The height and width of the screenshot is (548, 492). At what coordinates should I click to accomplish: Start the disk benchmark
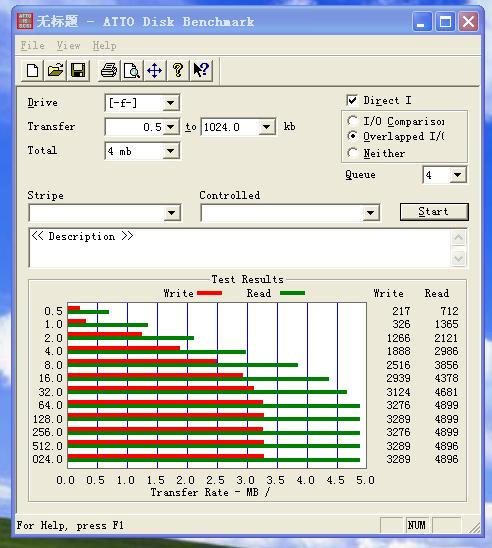[434, 212]
